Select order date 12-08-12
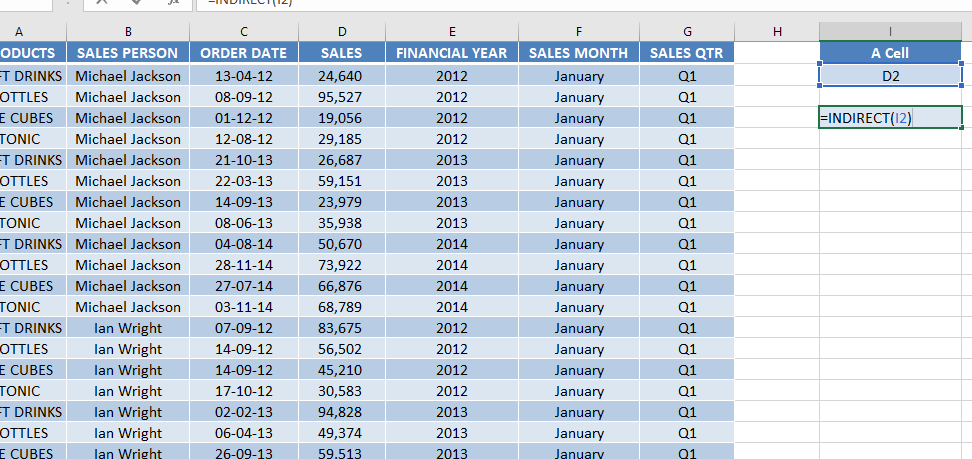The height and width of the screenshot is (459, 972). [x=244, y=139]
